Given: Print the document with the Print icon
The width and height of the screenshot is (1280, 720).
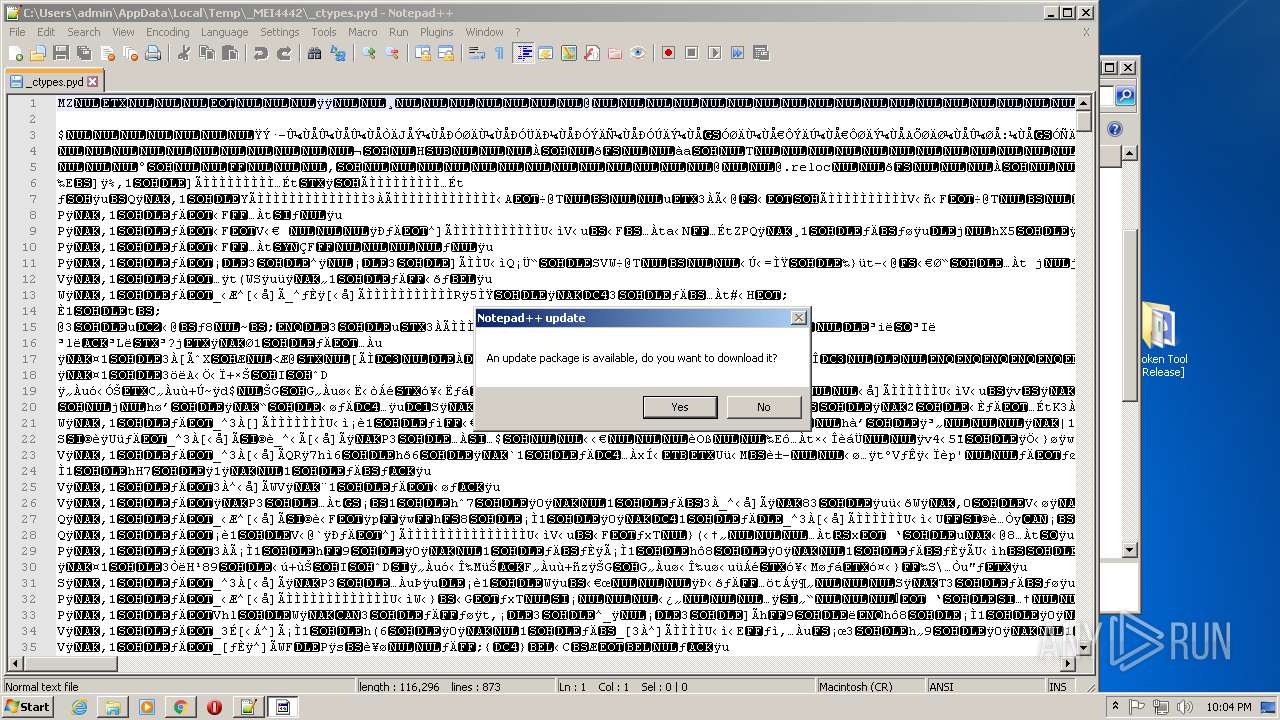Looking at the screenshot, I should (152, 53).
